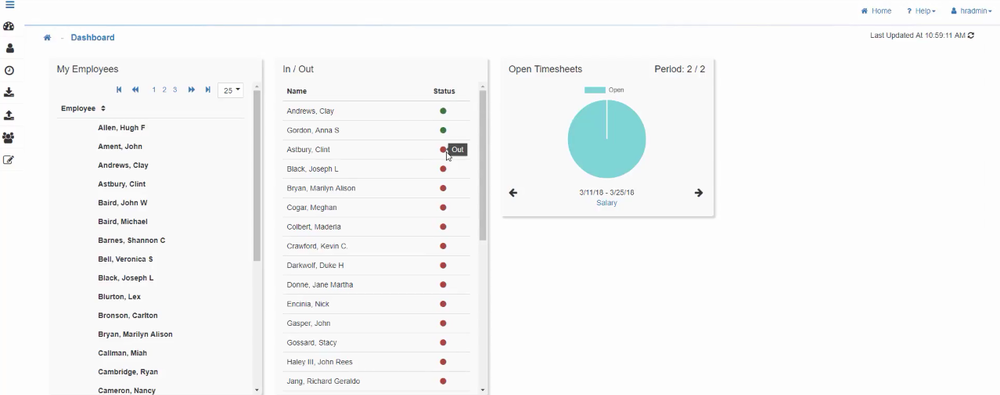Click the My Employees scrollbar thumb
The height and width of the screenshot is (395, 1000).
pyautogui.click(x=257, y=175)
